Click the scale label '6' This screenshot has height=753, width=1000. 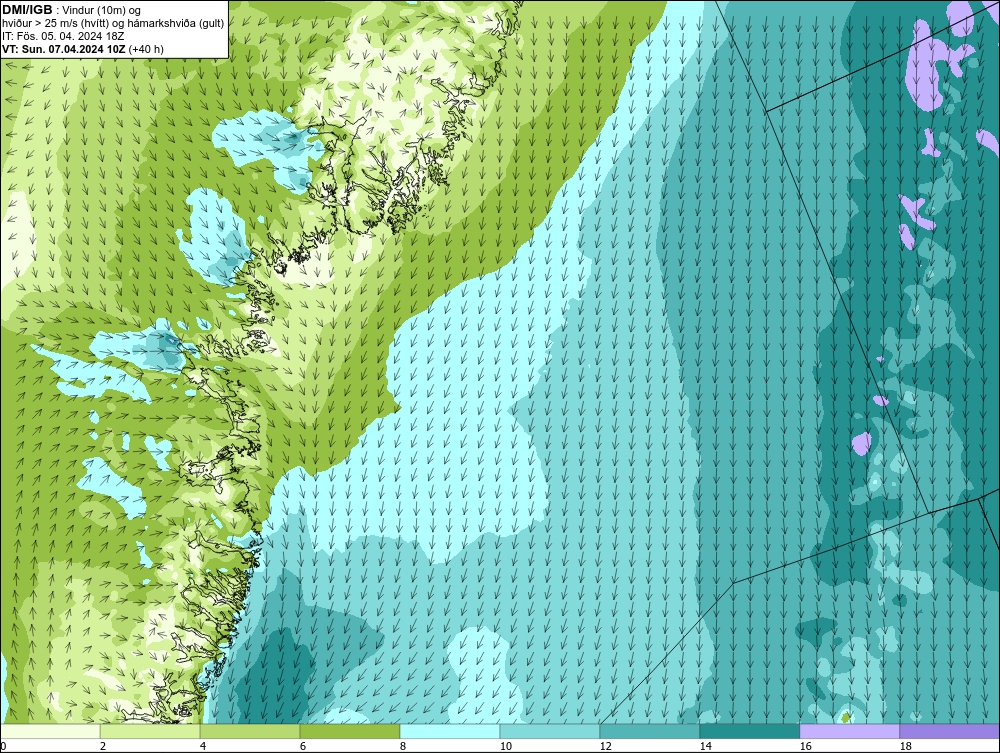303,746
